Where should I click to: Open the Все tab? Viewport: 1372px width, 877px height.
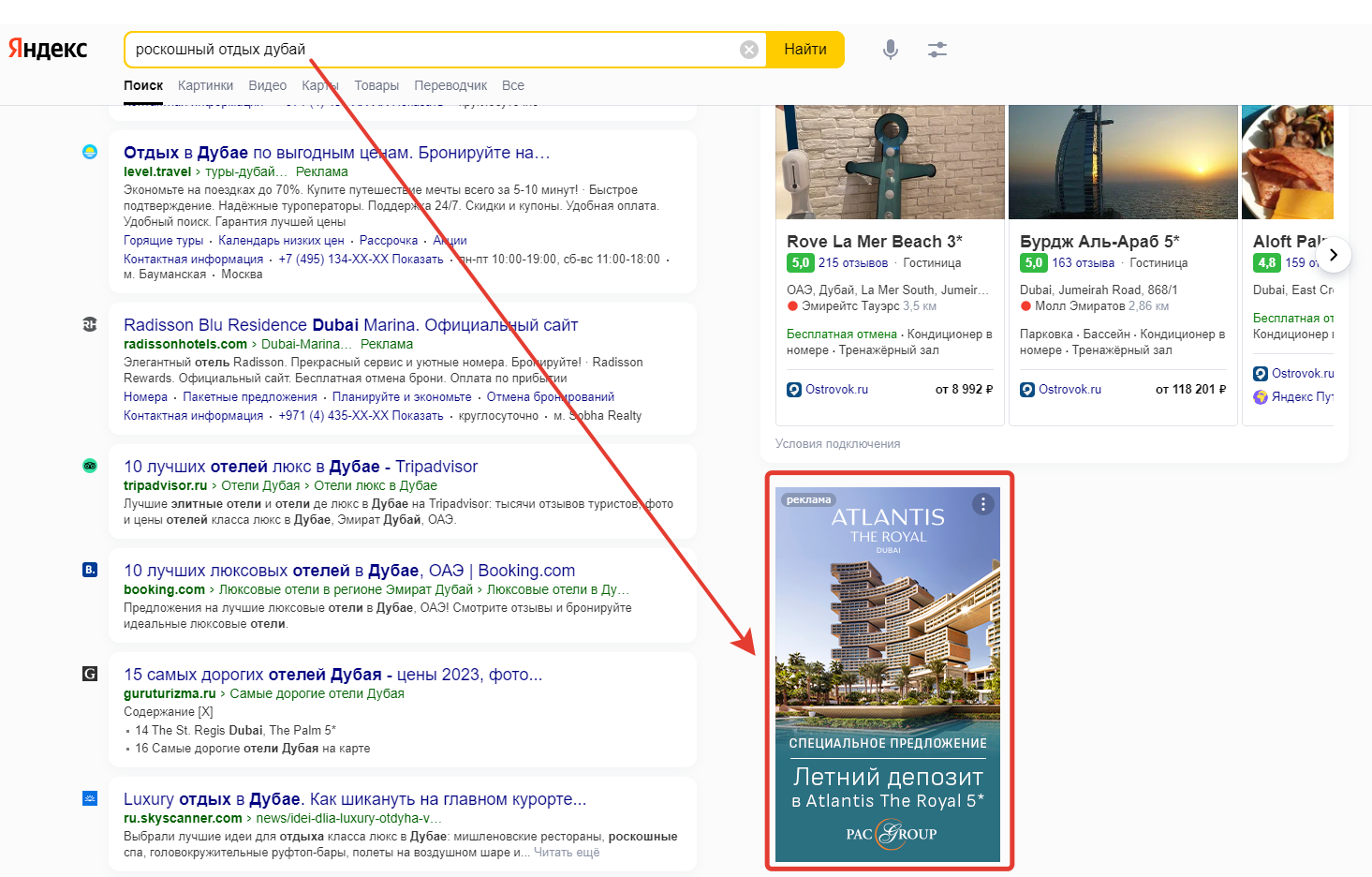point(513,85)
